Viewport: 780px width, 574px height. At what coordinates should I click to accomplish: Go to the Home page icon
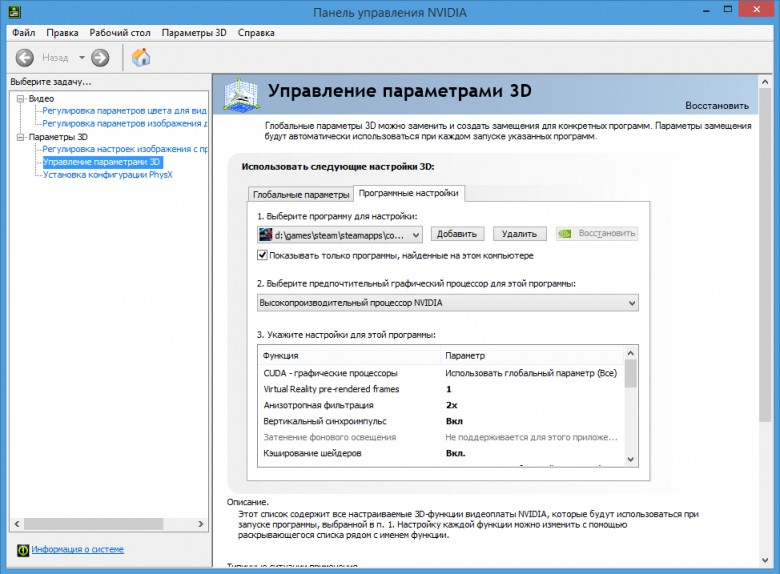(x=141, y=58)
